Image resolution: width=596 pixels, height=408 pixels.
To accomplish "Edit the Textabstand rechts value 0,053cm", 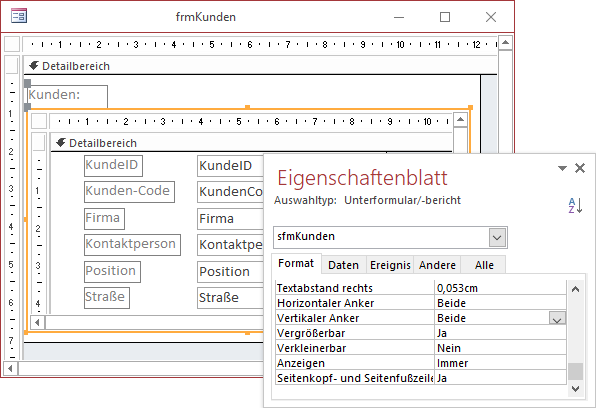I will [500, 288].
